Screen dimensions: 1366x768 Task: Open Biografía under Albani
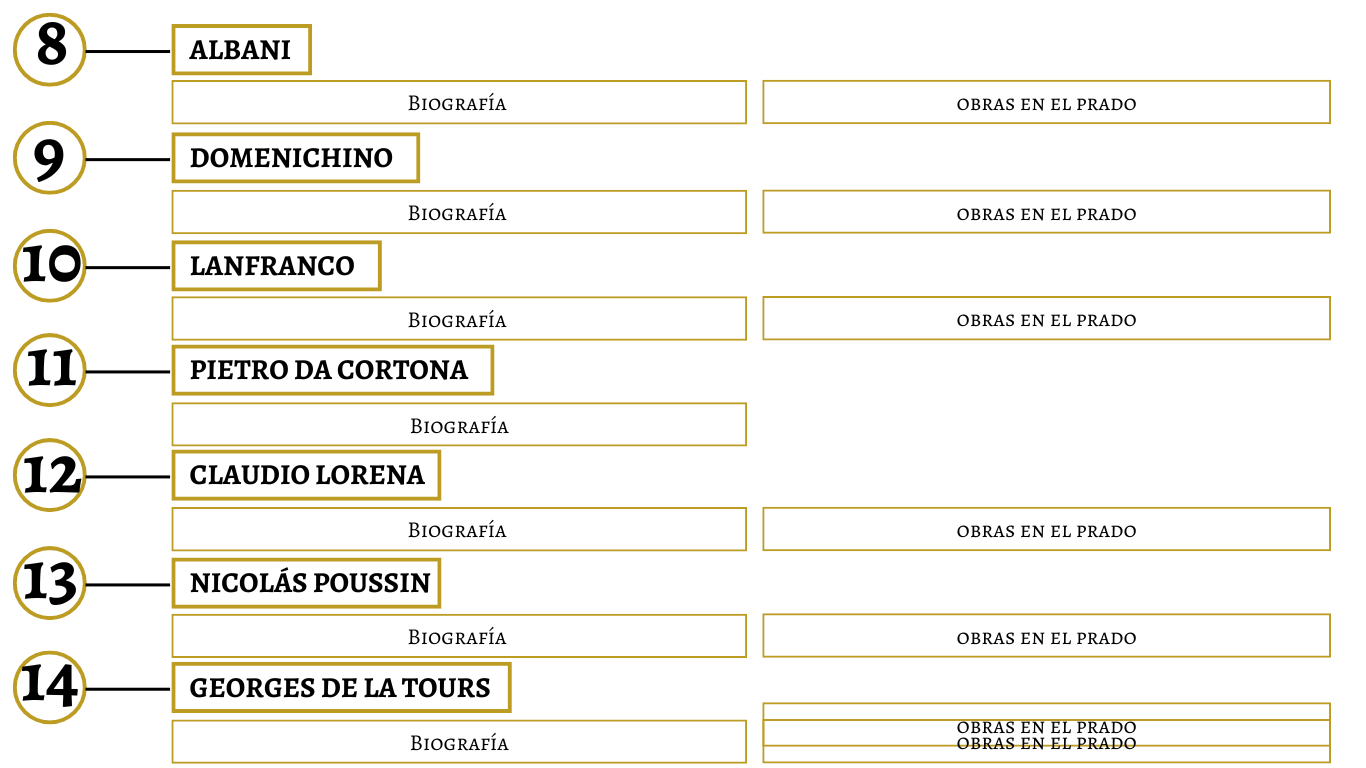[459, 102]
